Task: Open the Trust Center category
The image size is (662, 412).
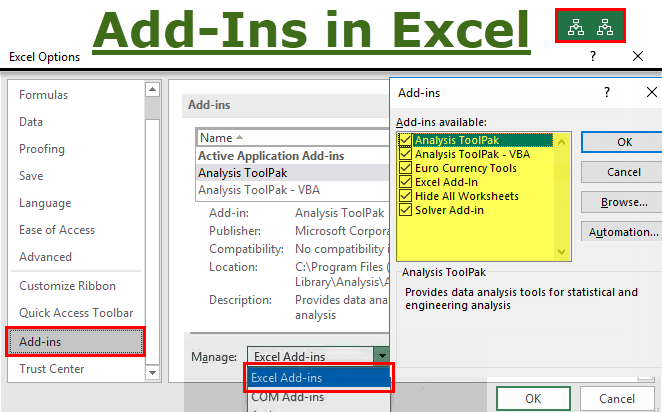Action: [52, 369]
